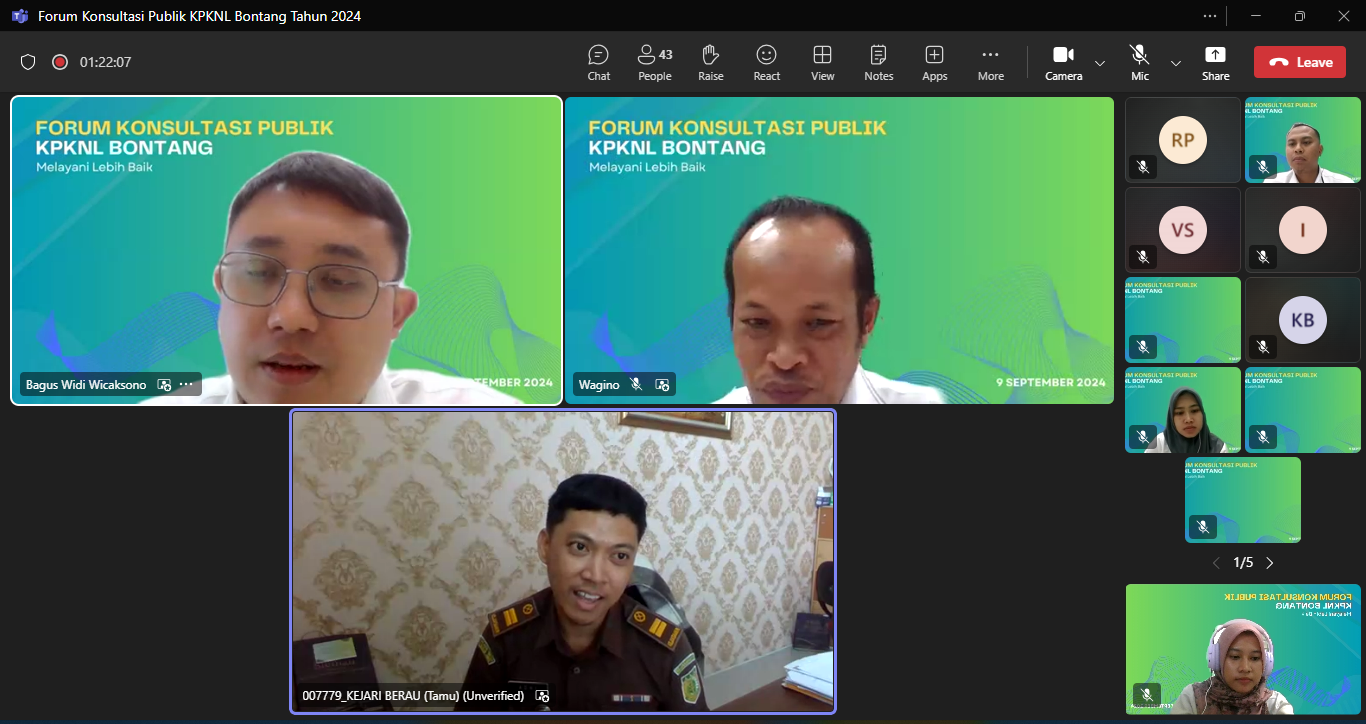Go to the next page of participants

[1270, 563]
